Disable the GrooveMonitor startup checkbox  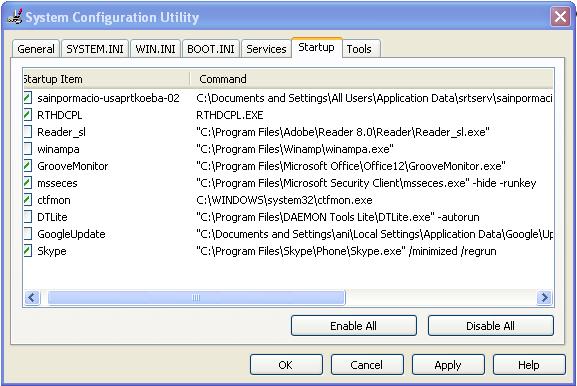[x=28, y=166]
